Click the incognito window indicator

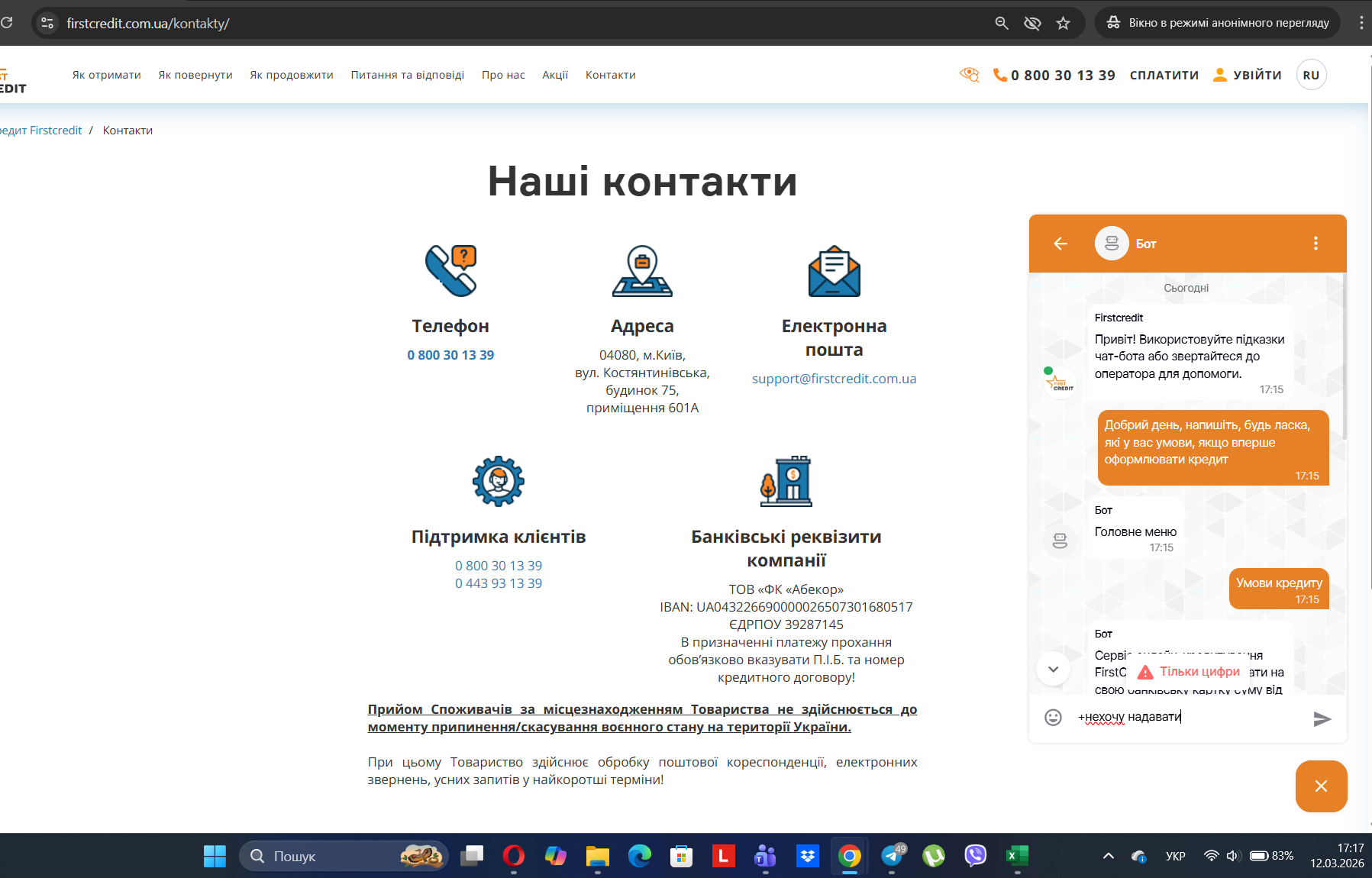coord(1219,23)
